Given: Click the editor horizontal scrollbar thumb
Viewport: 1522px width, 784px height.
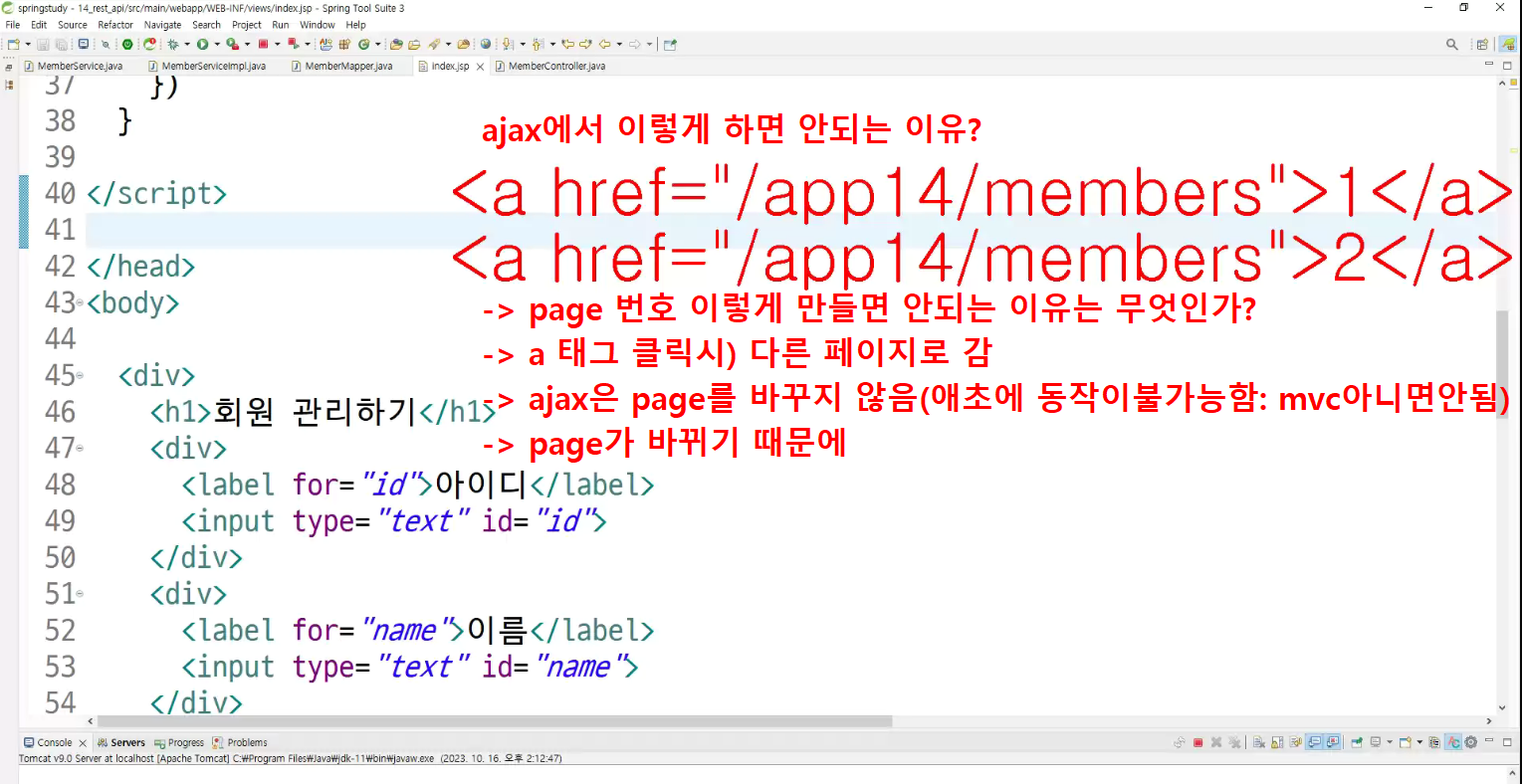Looking at the screenshot, I should (x=495, y=721).
